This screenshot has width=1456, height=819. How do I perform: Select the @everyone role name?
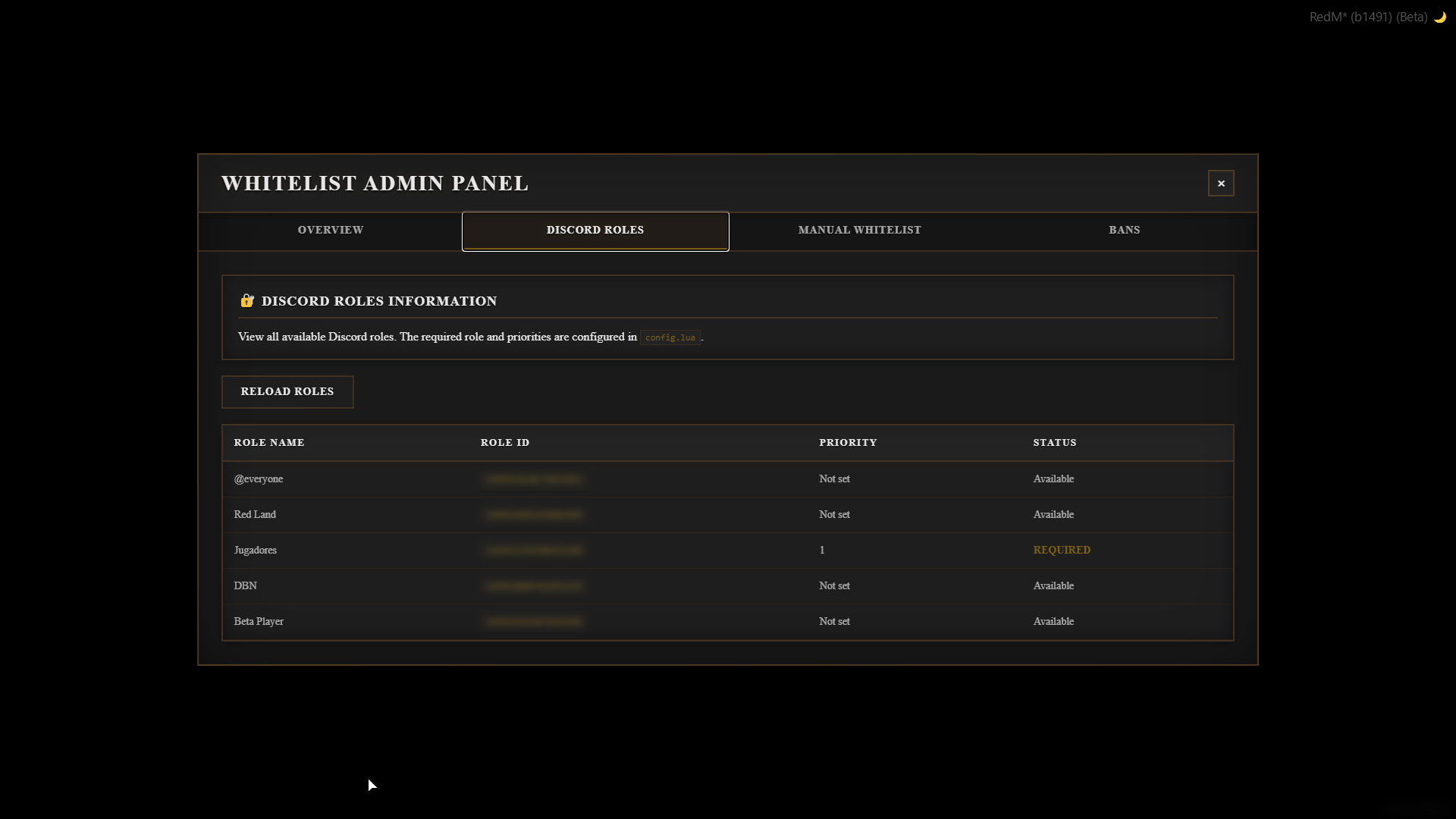[x=259, y=479]
